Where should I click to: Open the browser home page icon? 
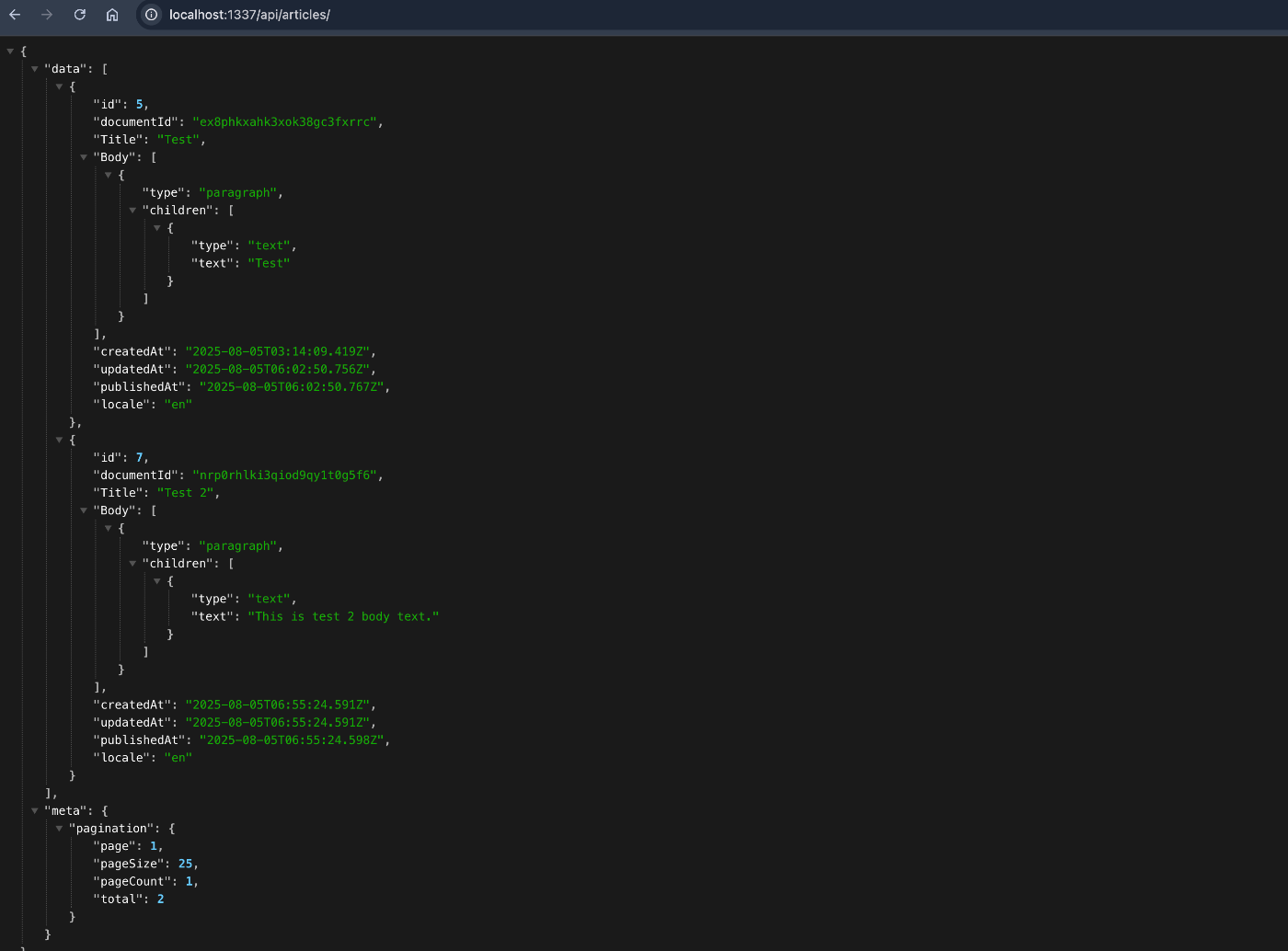112,15
